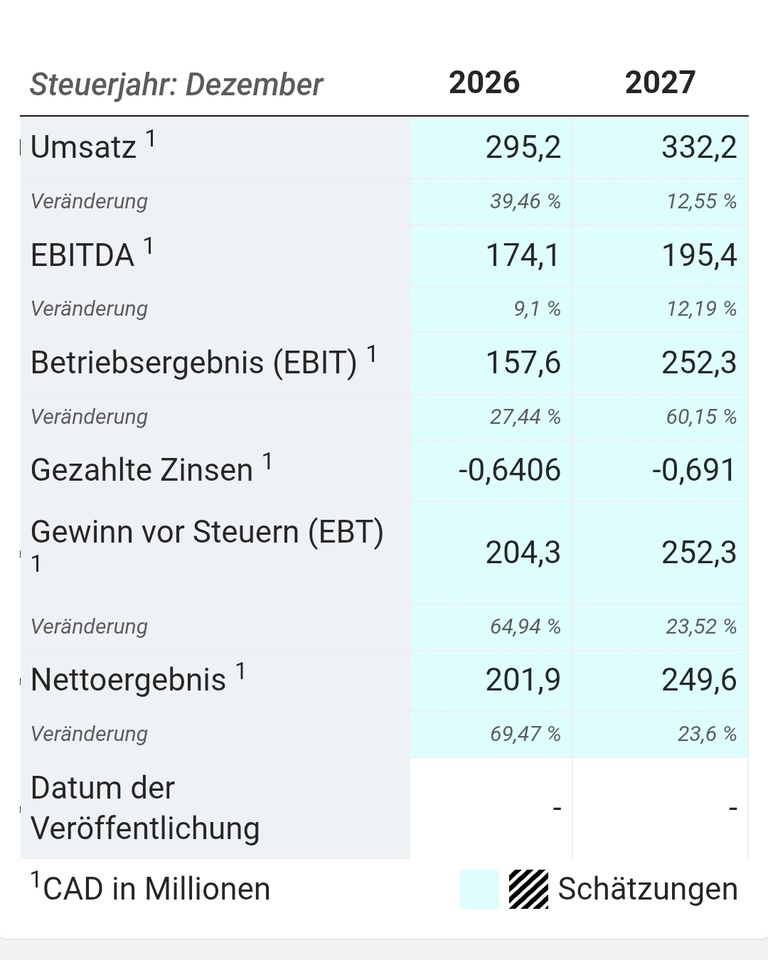Select the 2026 Umsatz value 295,2
This screenshot has height=960, width=768.
pos(523,148)
